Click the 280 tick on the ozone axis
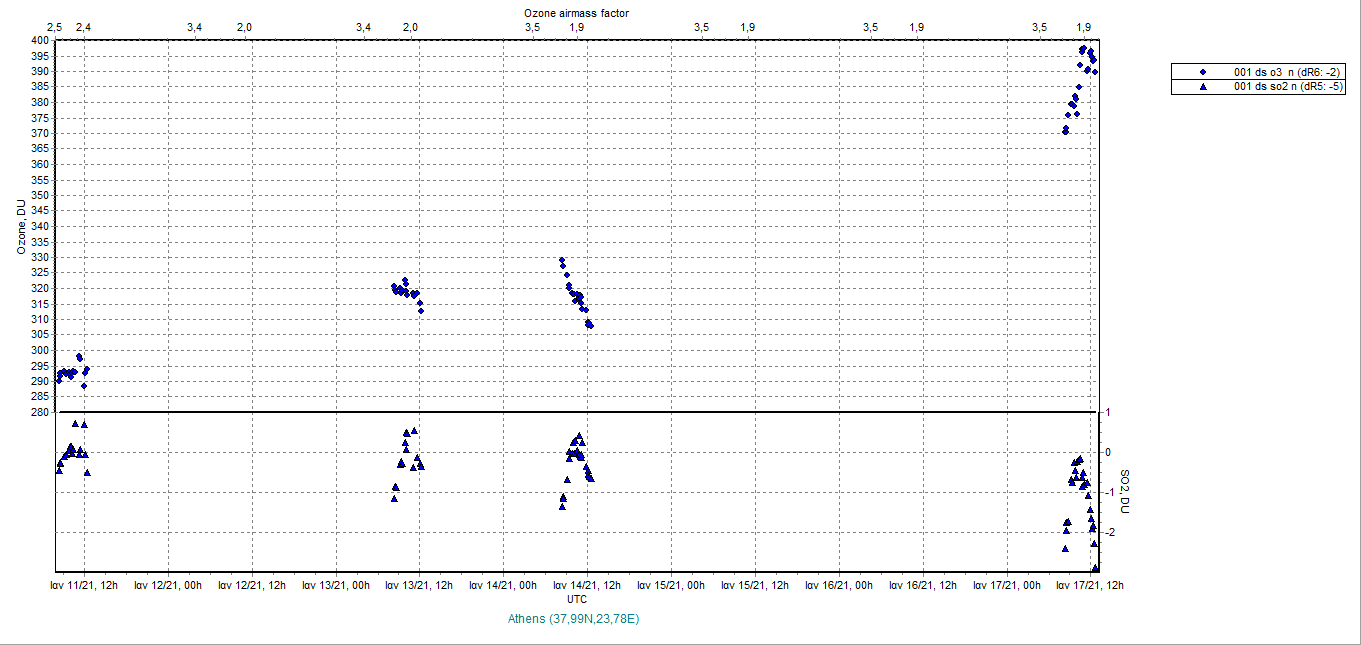Screen dimensions: 1361x645 38,412
